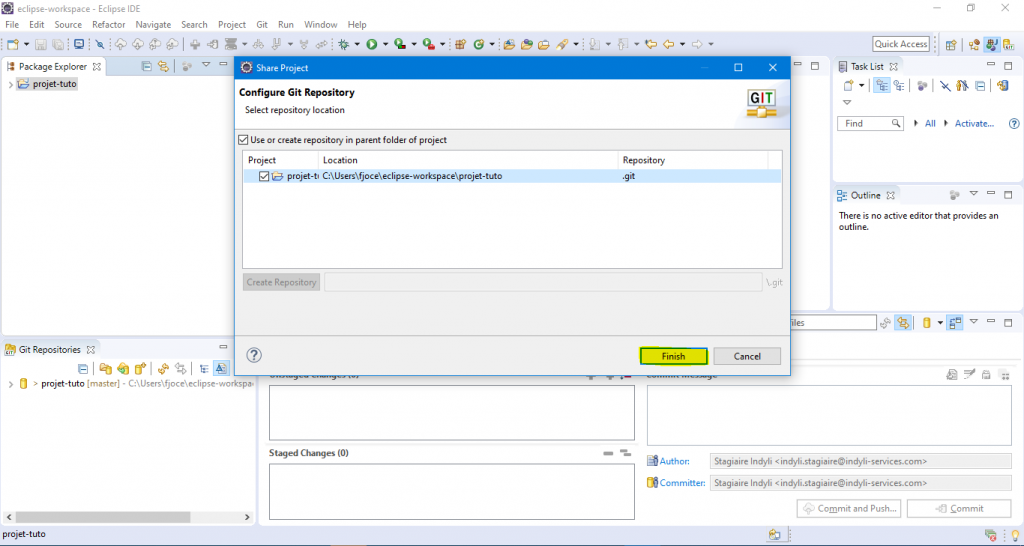The image size is (1024, 546).
Task: Open Task List view menu triangle
Action: (x=847, y=103)
